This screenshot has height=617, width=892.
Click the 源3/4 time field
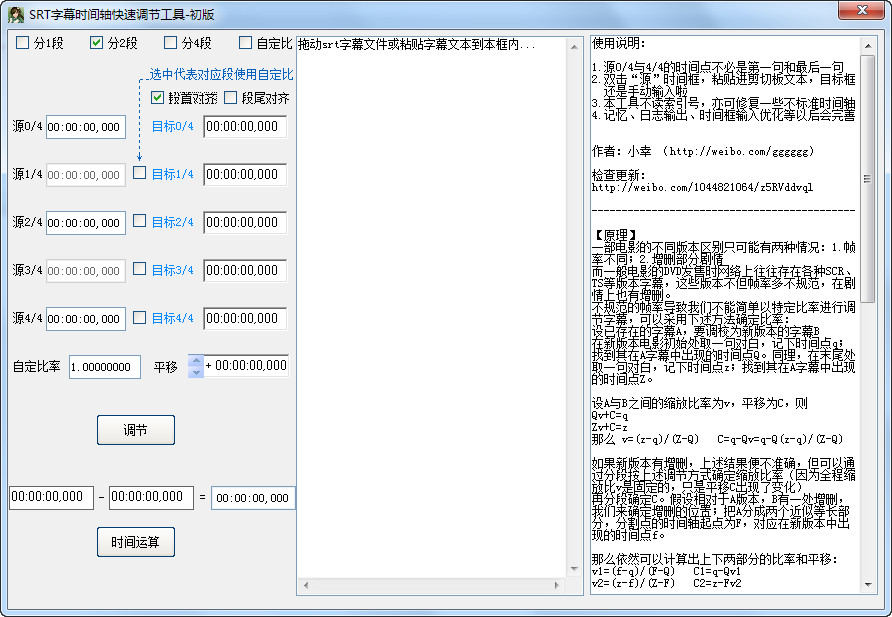[85, 271]
